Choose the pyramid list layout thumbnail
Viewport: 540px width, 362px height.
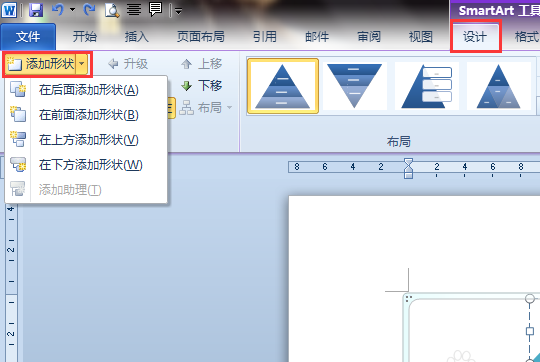(427, 86)
